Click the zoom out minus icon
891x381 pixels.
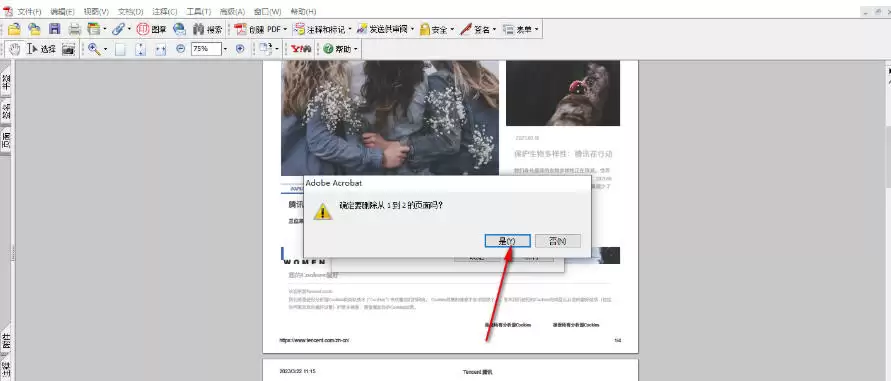(181, 49)
